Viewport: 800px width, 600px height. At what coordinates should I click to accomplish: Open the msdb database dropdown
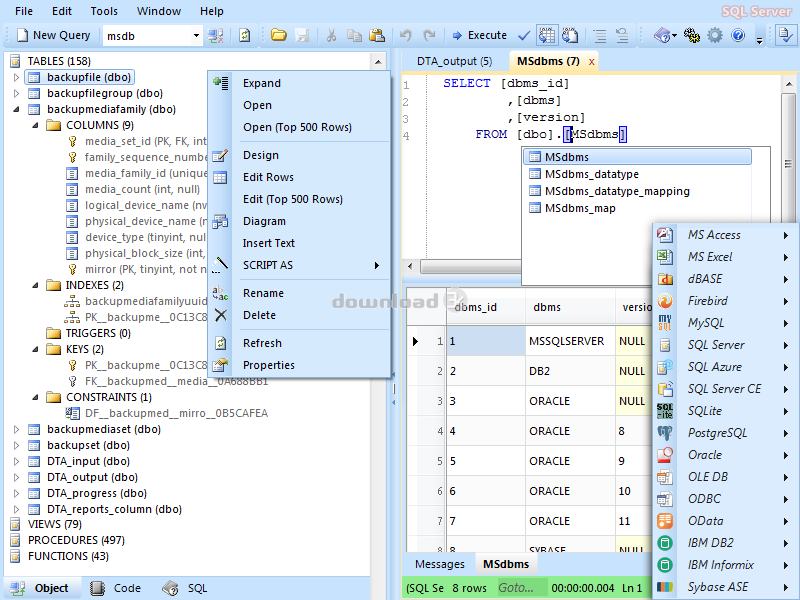[x=196, y=36]
